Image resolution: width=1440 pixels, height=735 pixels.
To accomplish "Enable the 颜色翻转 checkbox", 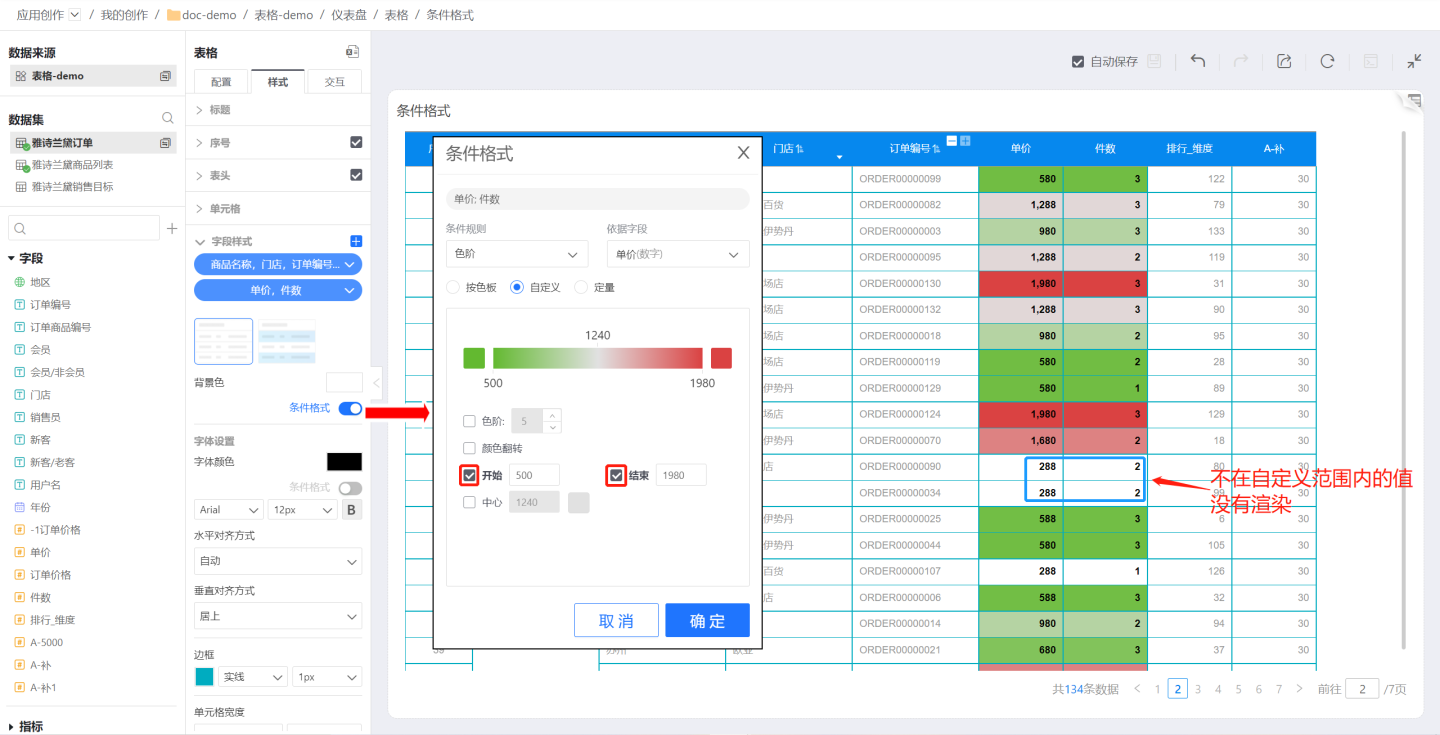I will [469, 448].
